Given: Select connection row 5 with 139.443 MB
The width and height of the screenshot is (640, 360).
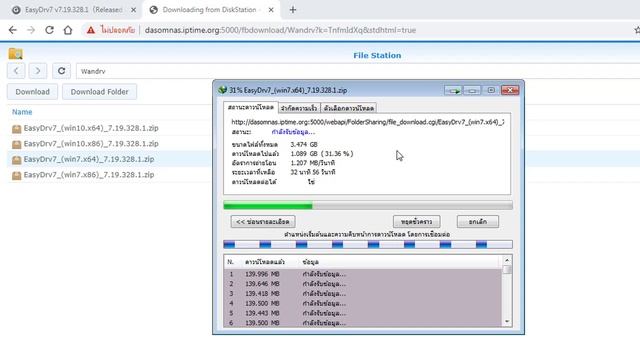Looking at the screenshot, I should pyautogui.click(x=363, y=313).
